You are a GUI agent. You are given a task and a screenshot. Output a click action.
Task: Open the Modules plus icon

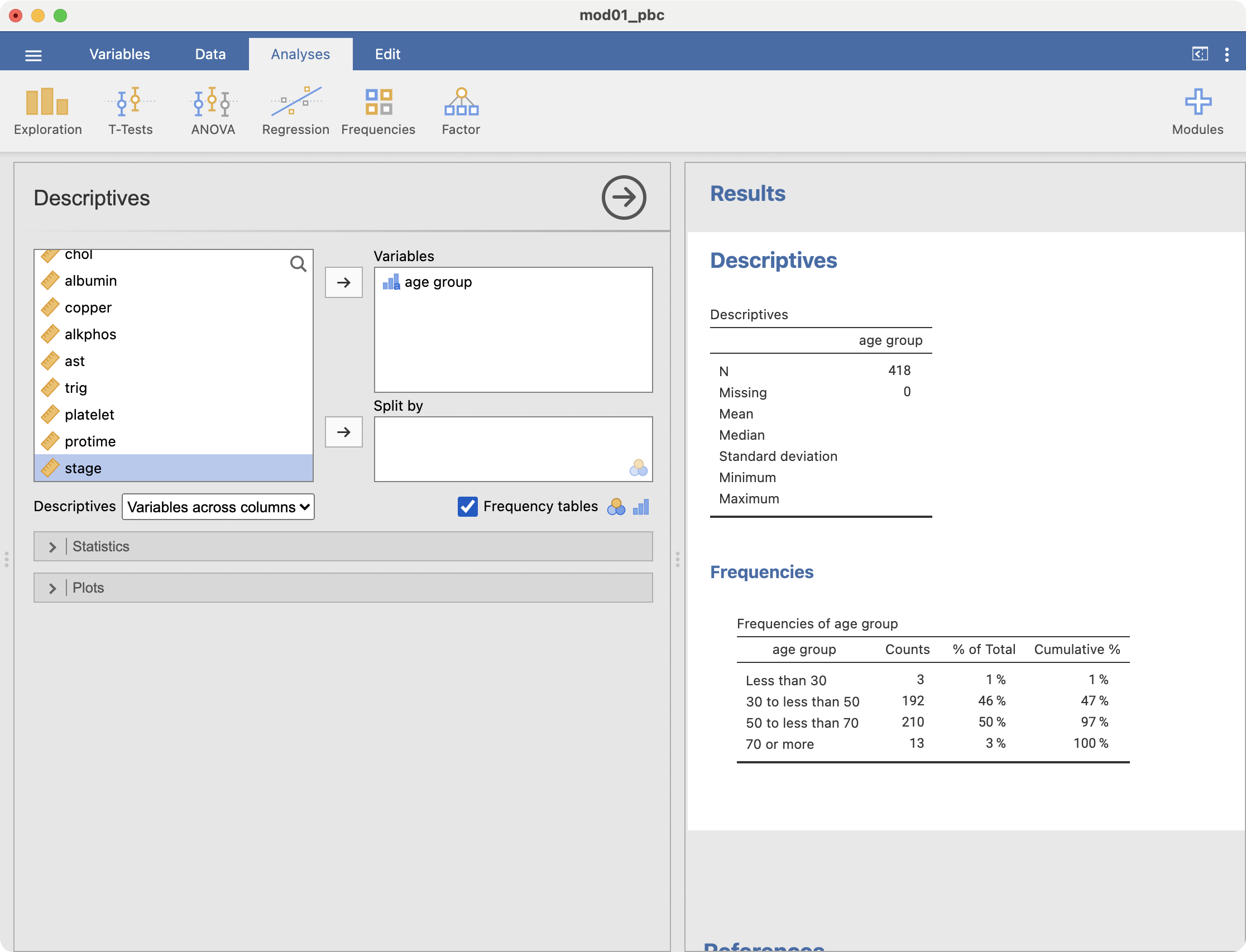(x=1197, y=111)
